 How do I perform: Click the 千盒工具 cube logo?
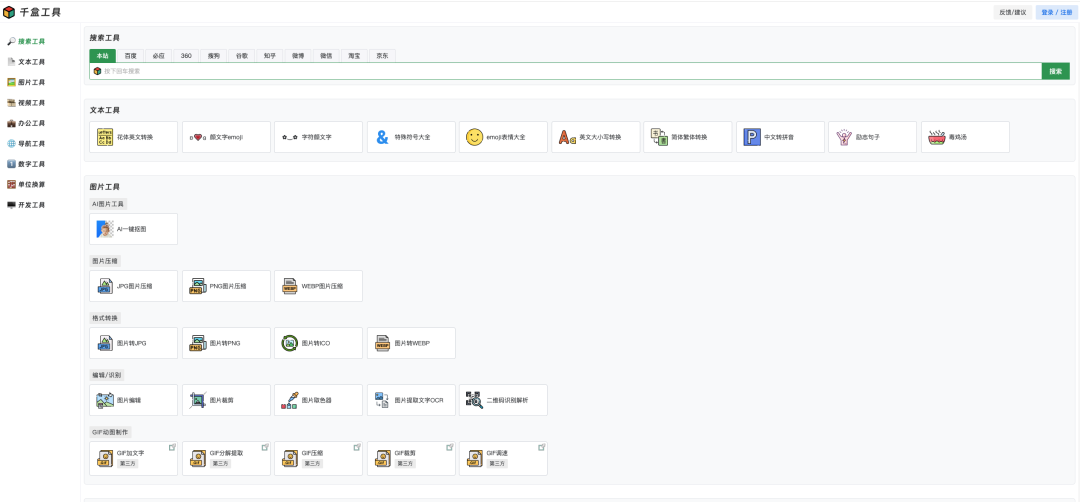pyautogui.click(x=9, y=12)
